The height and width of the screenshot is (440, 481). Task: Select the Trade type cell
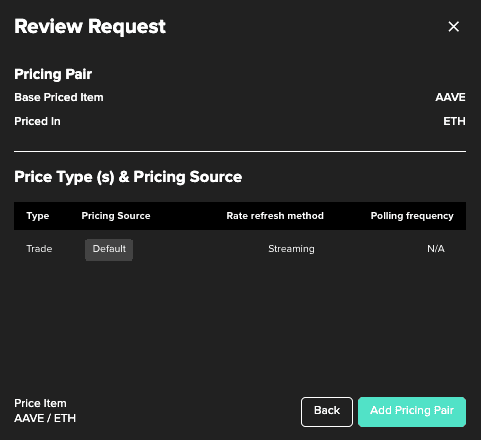[x=39, y=249]
